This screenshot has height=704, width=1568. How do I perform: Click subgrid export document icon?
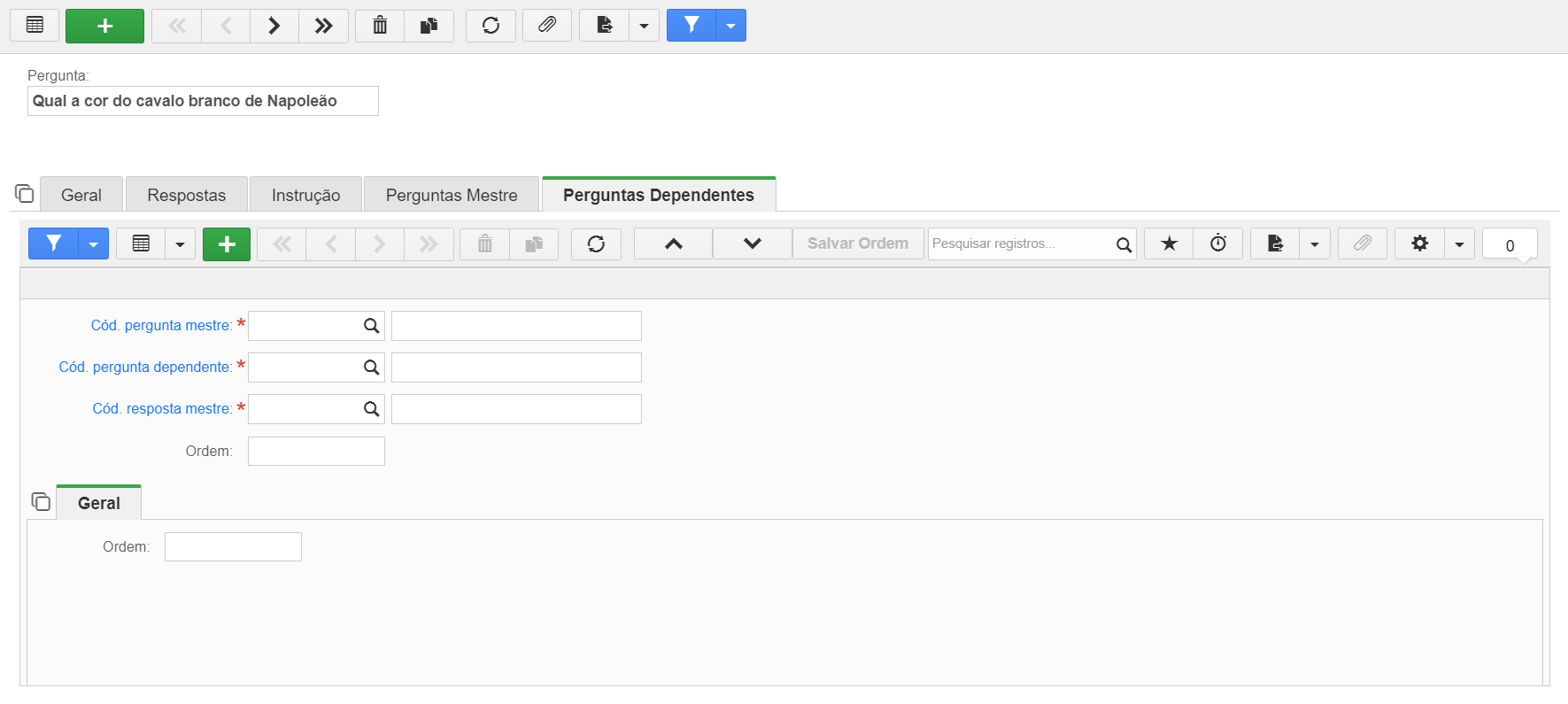pos(1275,244)
